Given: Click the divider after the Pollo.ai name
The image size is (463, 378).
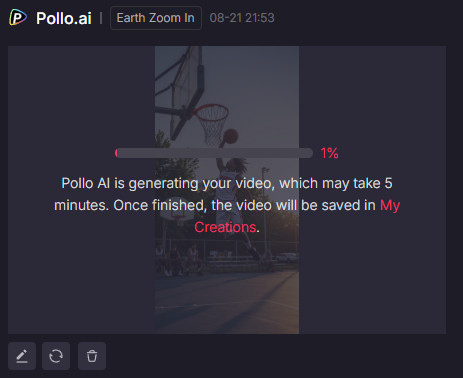Looking at the screenshot, I should (x=101, y=18).
